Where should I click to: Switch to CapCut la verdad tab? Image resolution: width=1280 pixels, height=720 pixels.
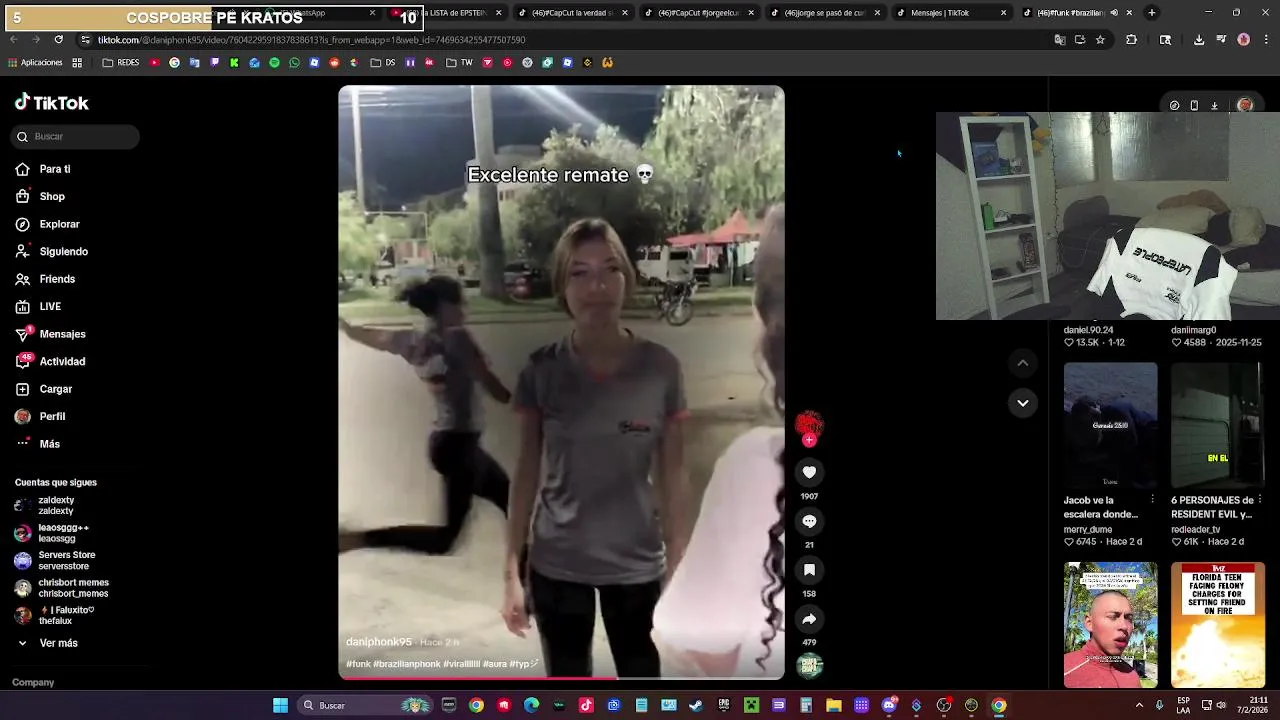pyautogui.click(x=573, y=13)
